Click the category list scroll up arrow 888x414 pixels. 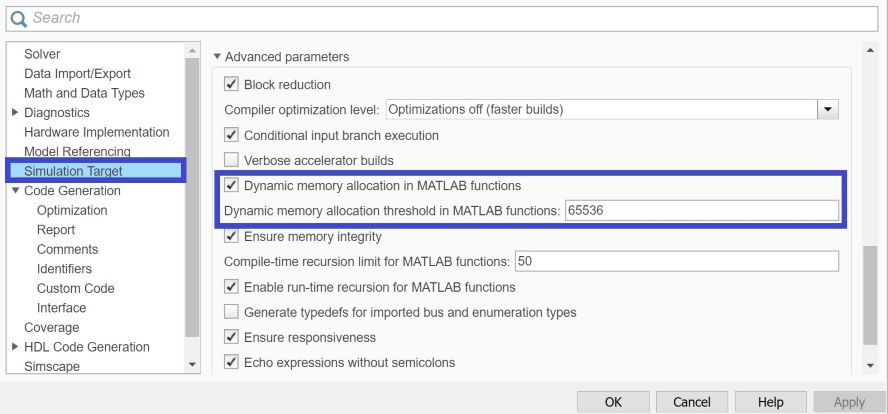pos(193,50)
